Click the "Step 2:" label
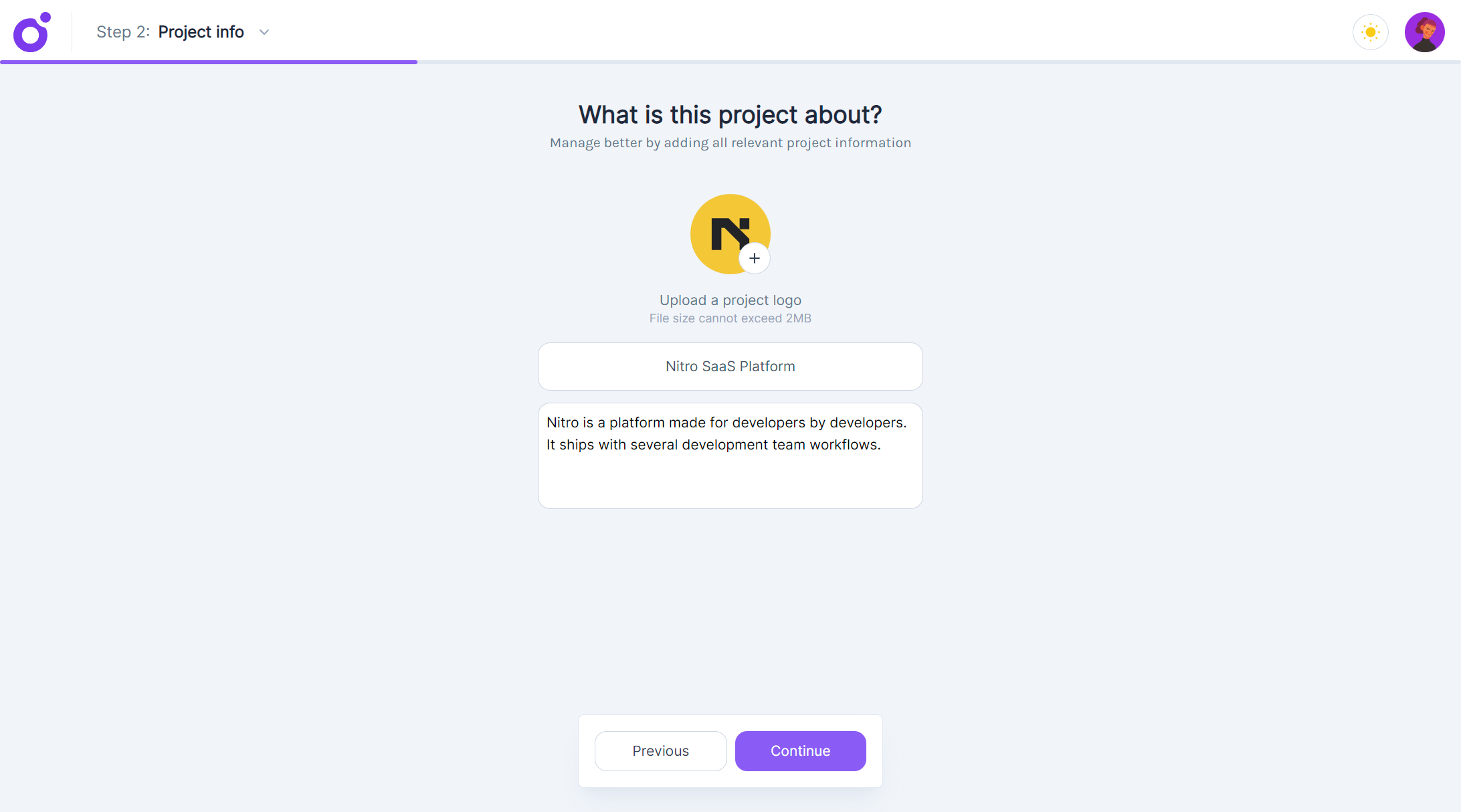 click(122, 32)
